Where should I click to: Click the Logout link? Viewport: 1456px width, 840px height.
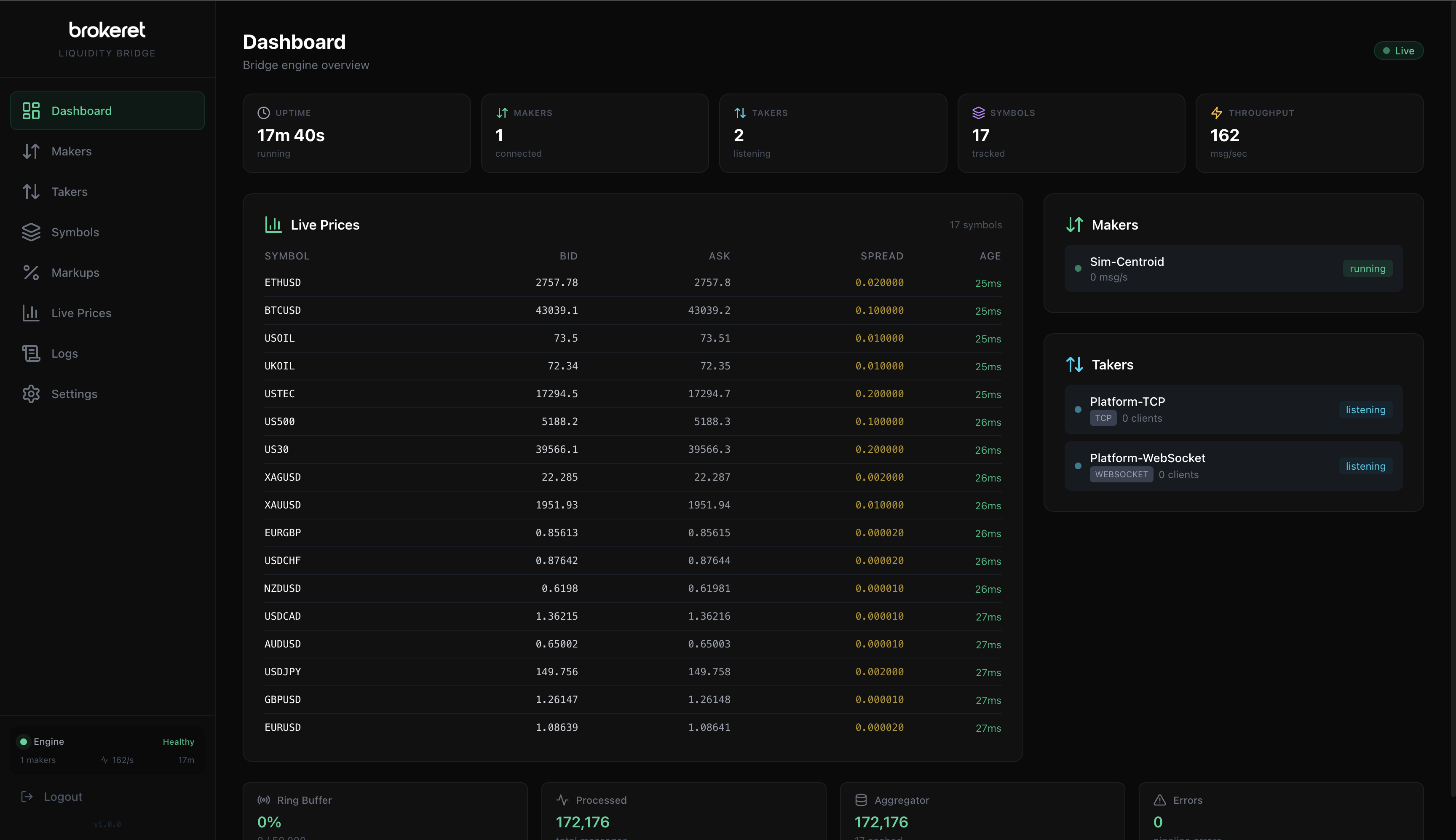pos(63,796)
